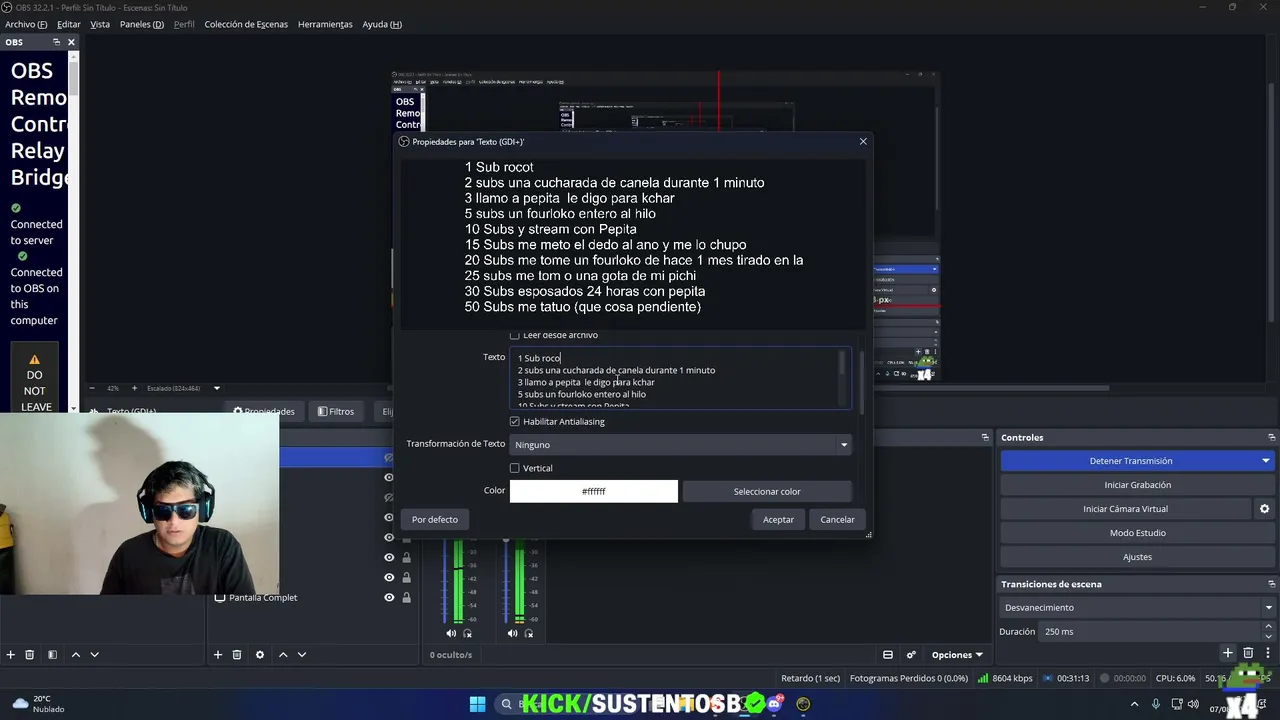Add a source with Sources plus icon
The image size is (1280, 720).
[218, 655]
